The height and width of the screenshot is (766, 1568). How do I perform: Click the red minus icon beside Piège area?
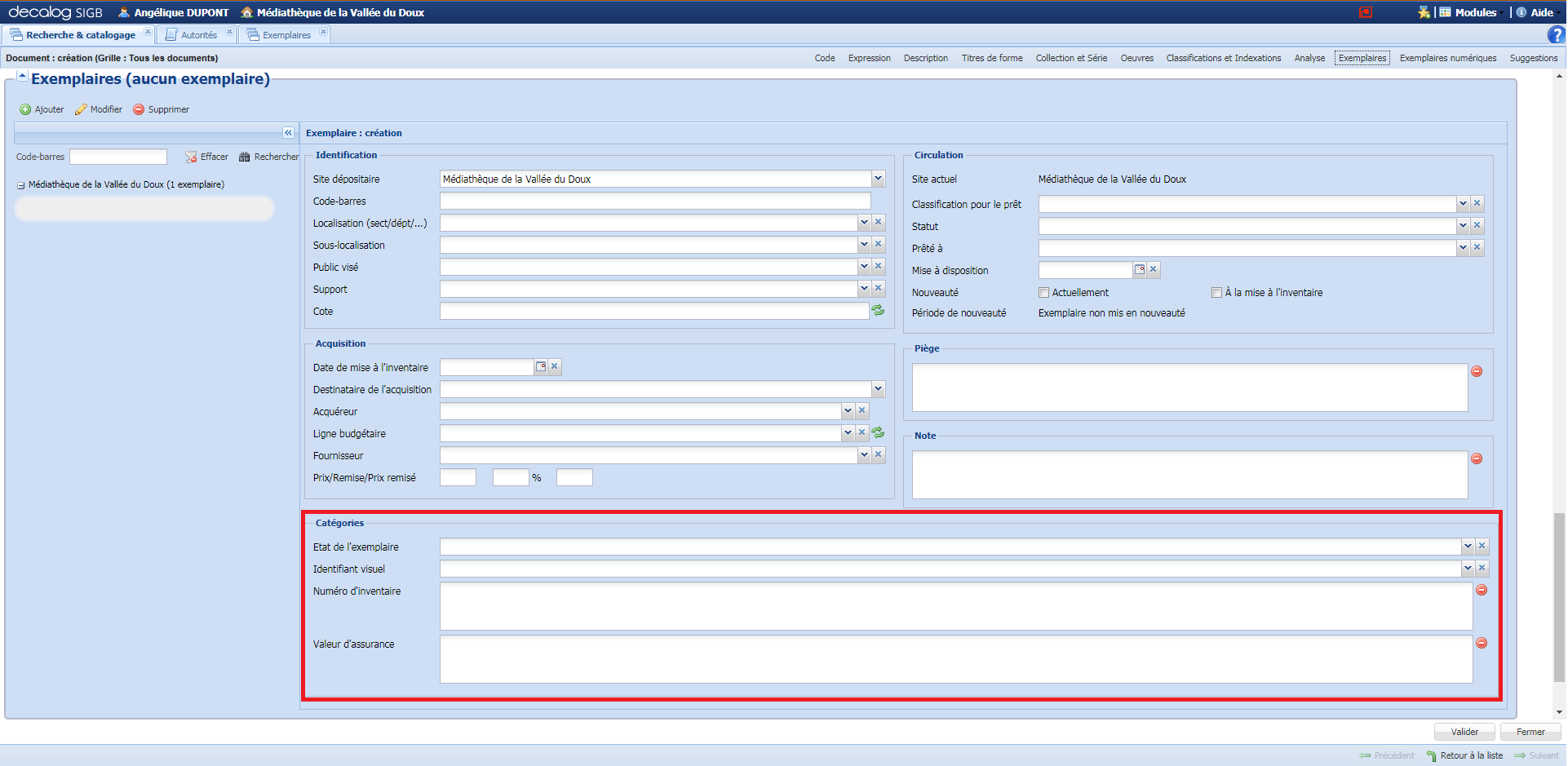click(1477, 370)
